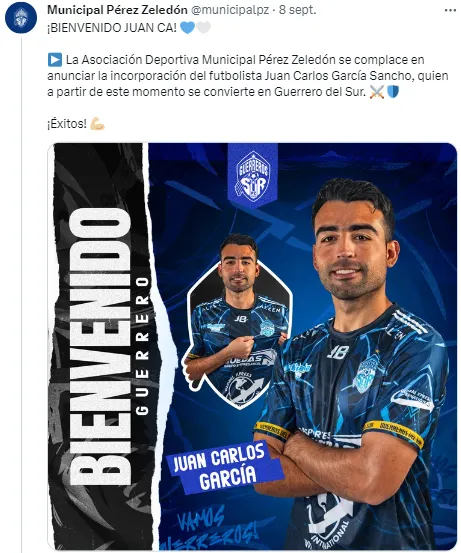Click the Vamos Guerreros script text in image

coord(208,529)
